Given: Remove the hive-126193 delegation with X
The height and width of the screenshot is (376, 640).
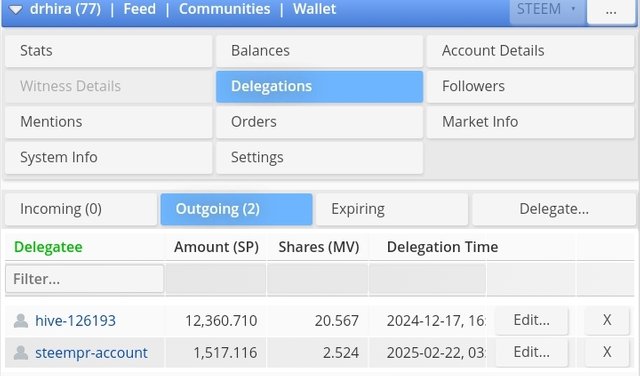Looking at the screenshot, I should click(607, 320).
